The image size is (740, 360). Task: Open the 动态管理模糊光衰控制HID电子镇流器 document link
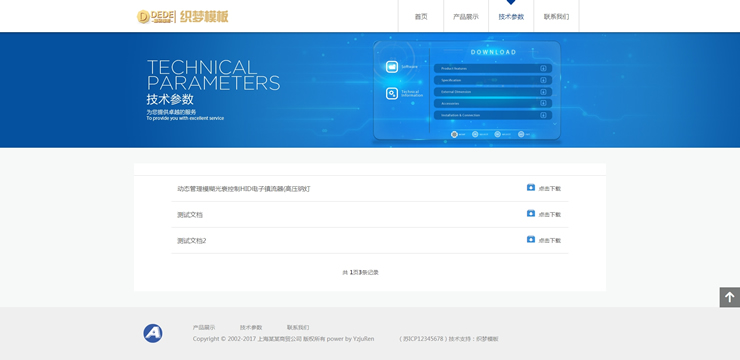pyautogui.click(x=244, y=189)
